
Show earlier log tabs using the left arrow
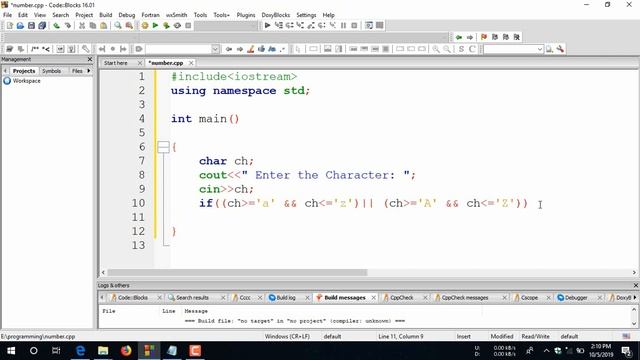(x=102, y=298)
